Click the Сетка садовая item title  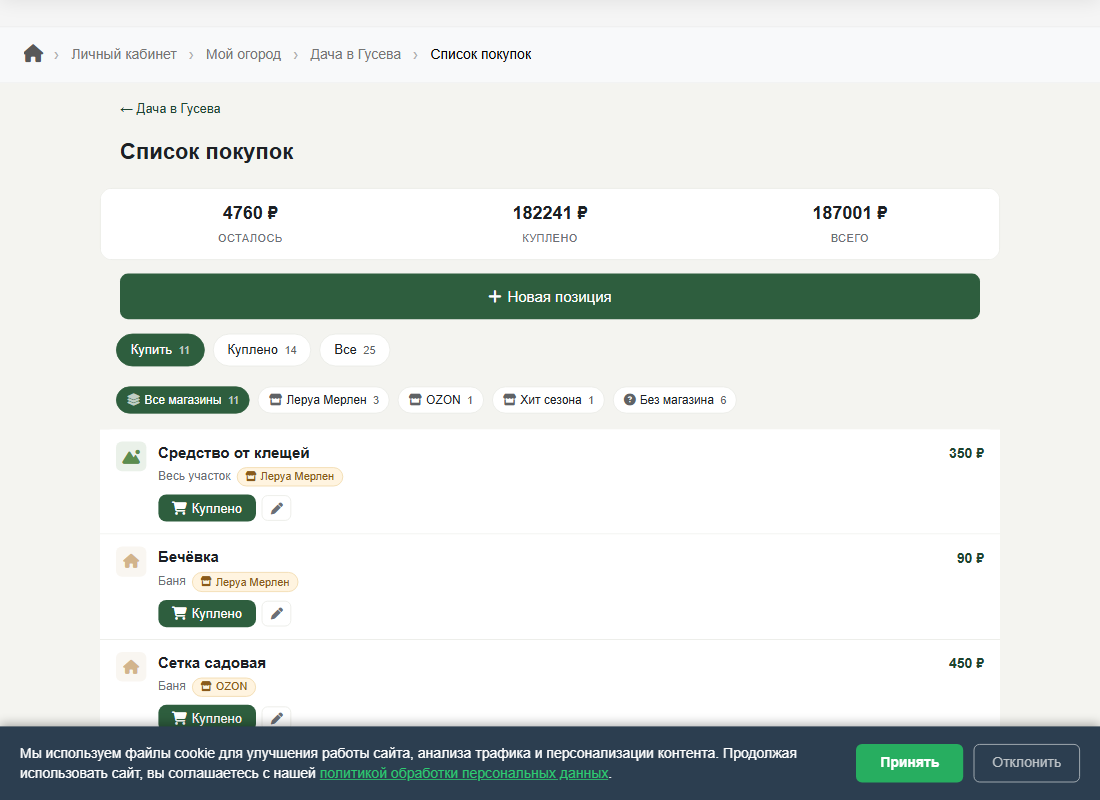(x=212, y=662)
